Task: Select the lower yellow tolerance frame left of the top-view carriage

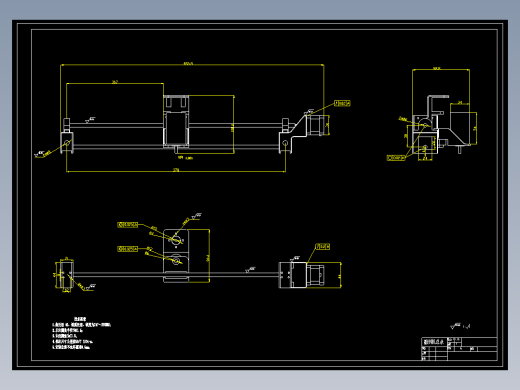Action: pos(127,249)
